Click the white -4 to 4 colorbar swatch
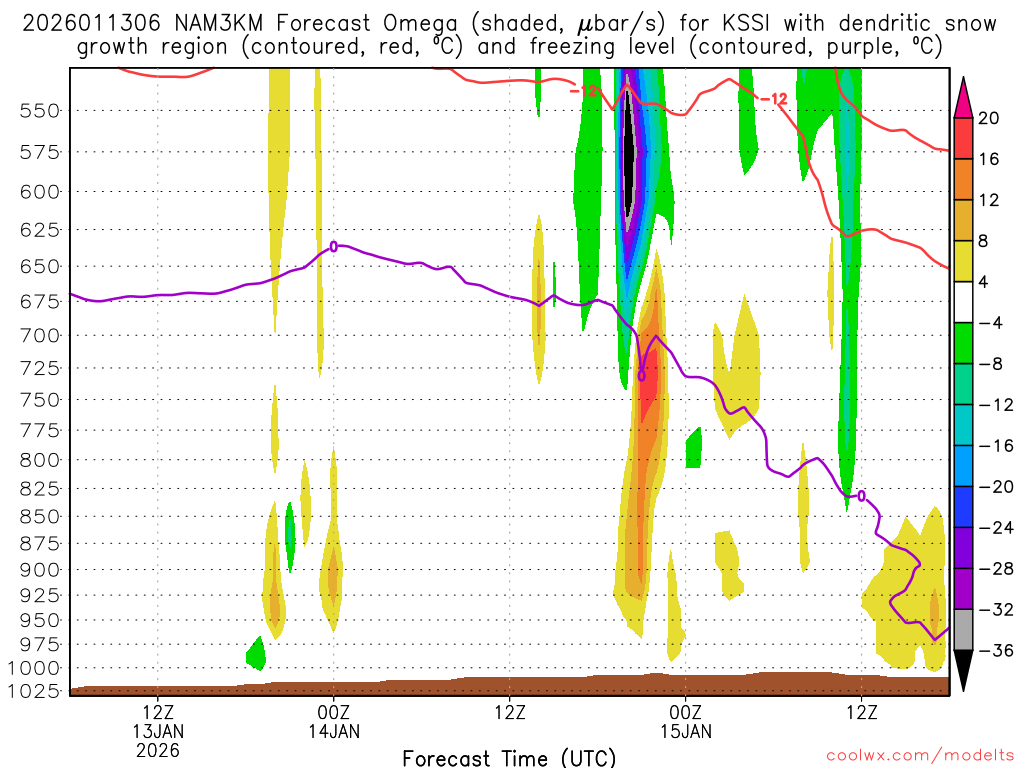Screen dimensions: 1024x768 click(x=963, y=302)
